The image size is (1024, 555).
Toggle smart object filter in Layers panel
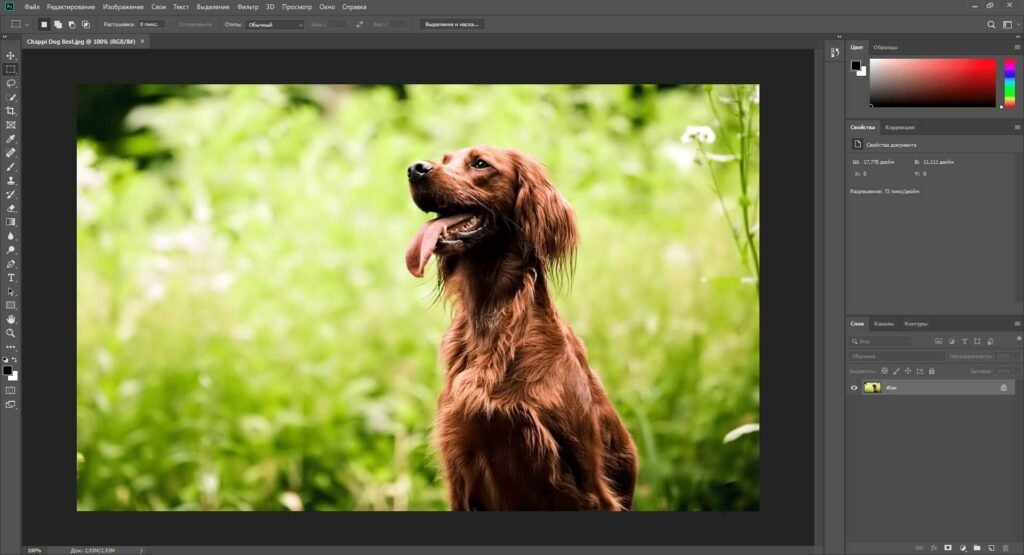point(991,341)
